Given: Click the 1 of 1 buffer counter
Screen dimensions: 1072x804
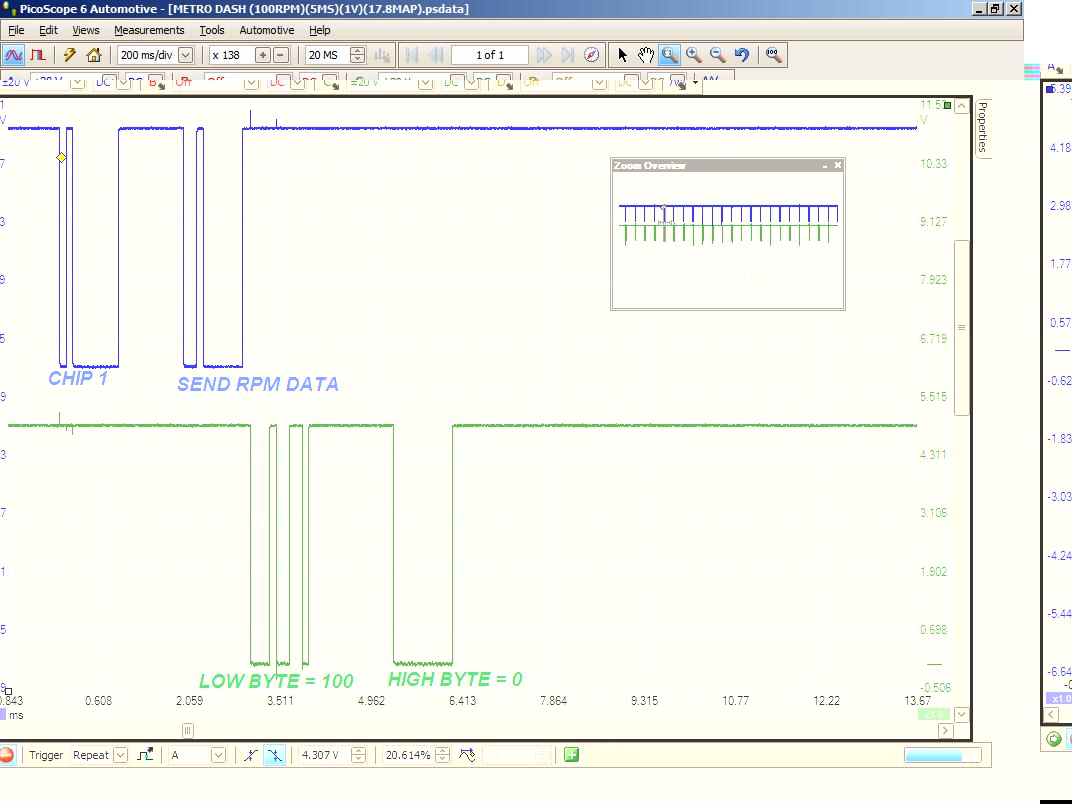Looking at the screenshot, I should pos(490,55).
